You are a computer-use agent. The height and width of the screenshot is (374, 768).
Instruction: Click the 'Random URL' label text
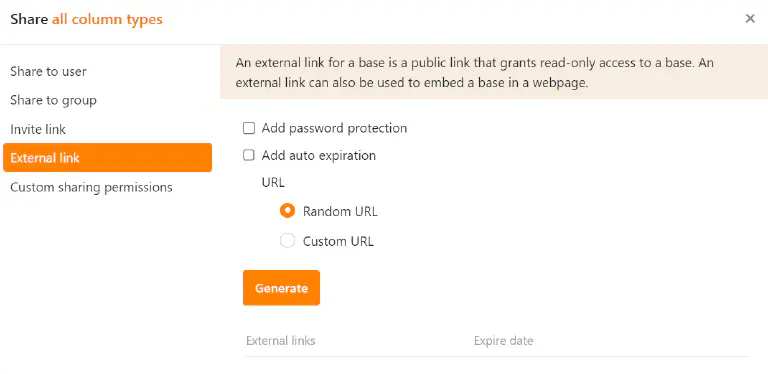[x=340, y=211]
